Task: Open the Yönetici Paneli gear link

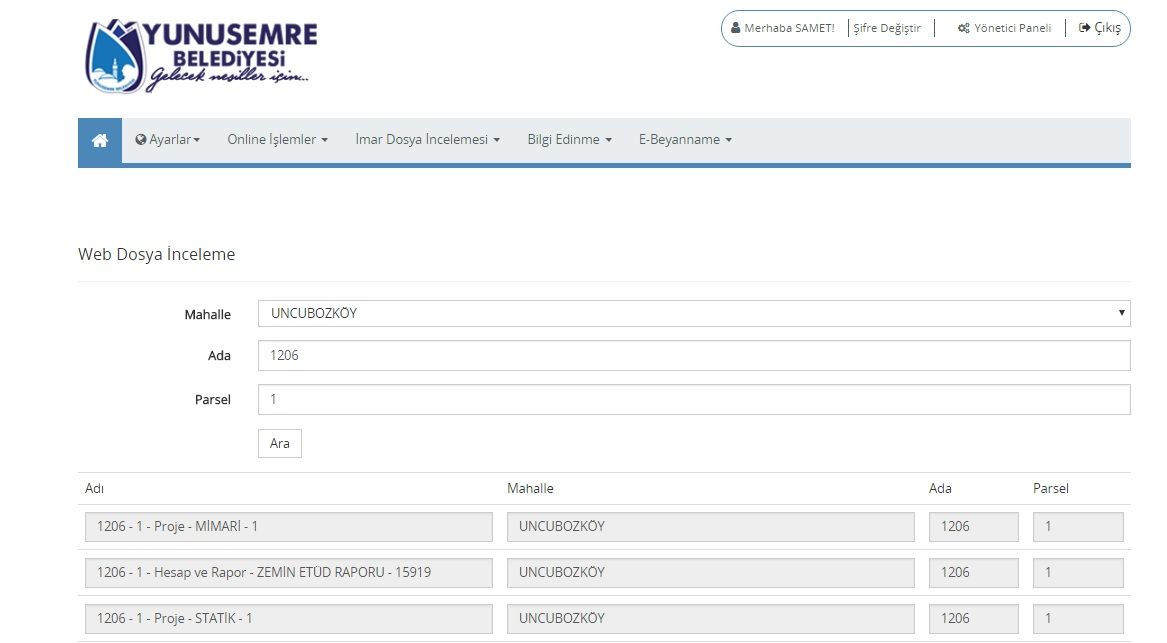Action: (x=1004, y=28)
